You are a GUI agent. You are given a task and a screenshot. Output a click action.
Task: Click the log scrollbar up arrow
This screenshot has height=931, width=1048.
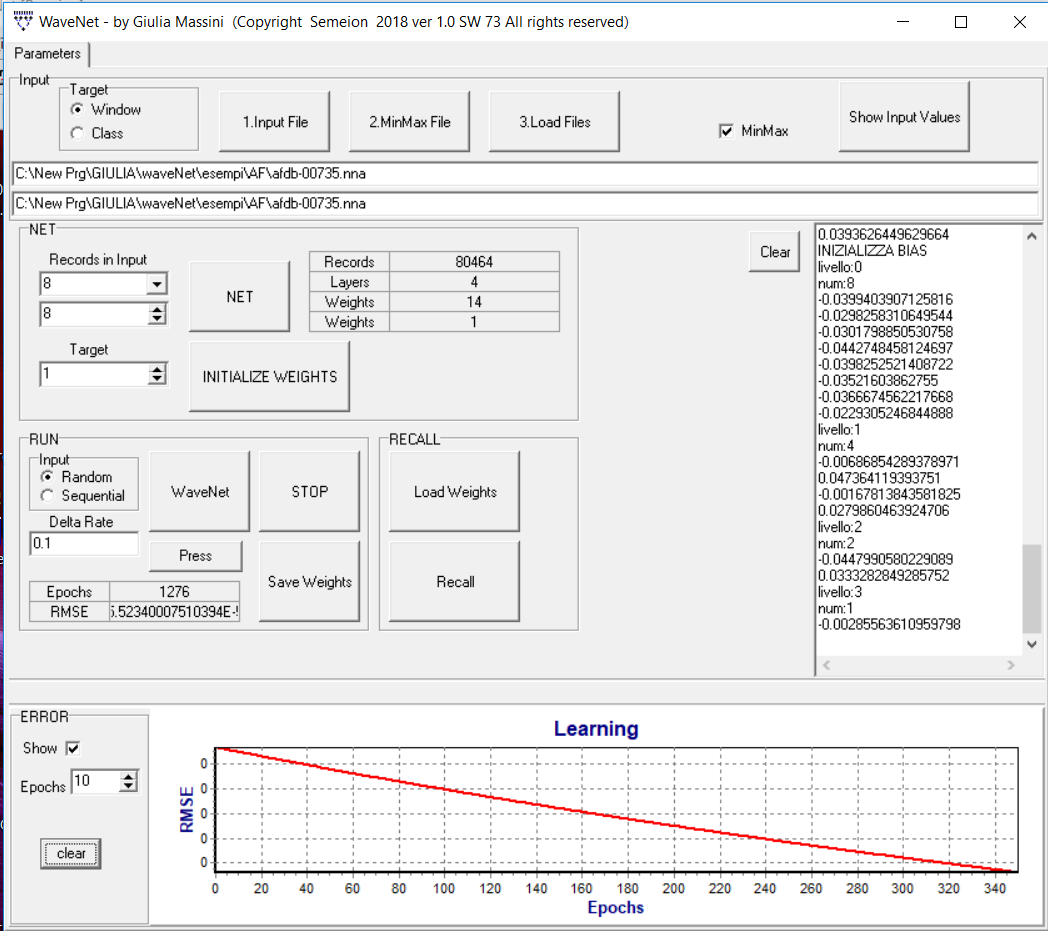pos(1031,236)
